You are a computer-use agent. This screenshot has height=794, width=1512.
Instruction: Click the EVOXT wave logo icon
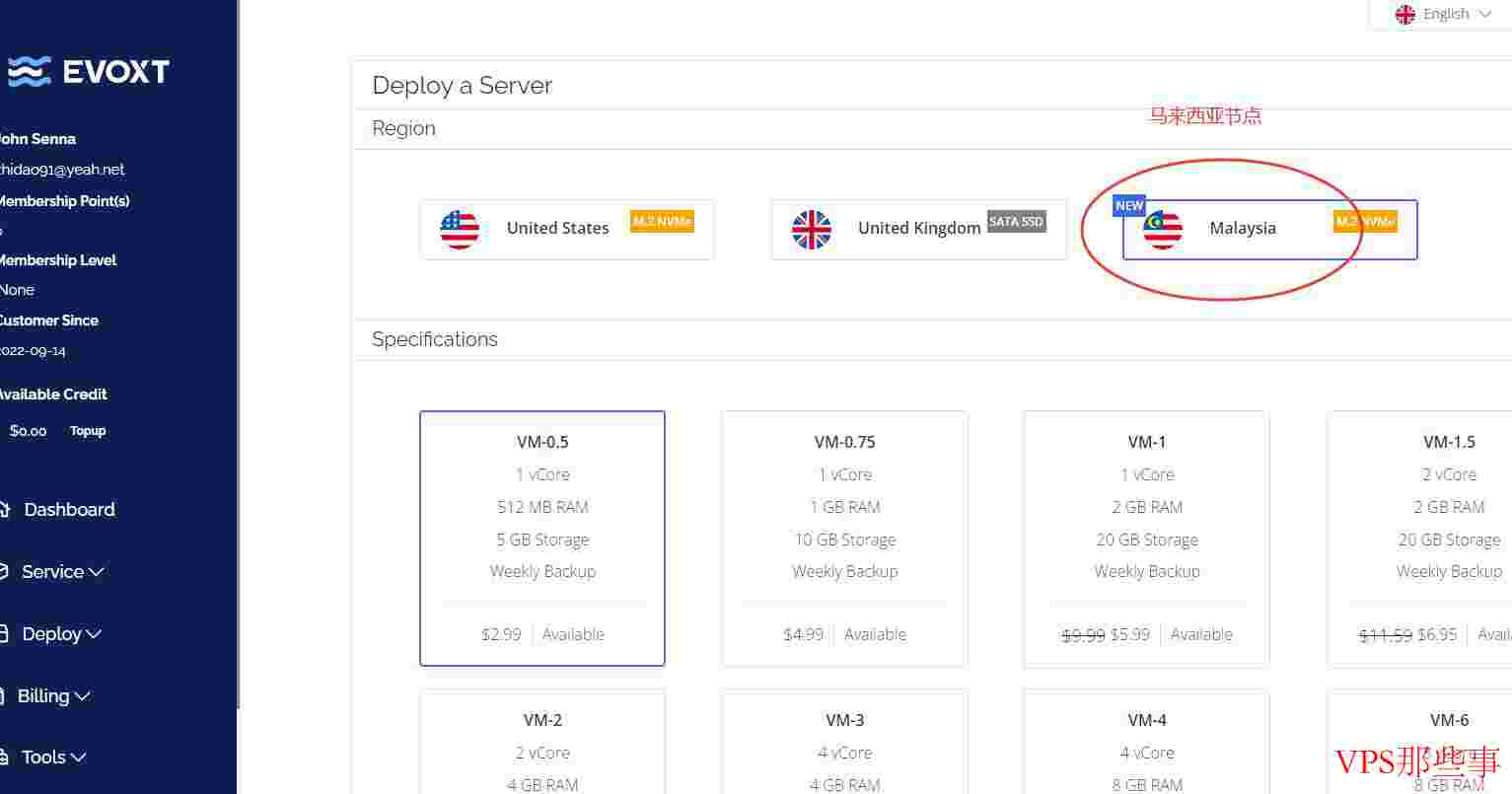[x=29, y=71]
